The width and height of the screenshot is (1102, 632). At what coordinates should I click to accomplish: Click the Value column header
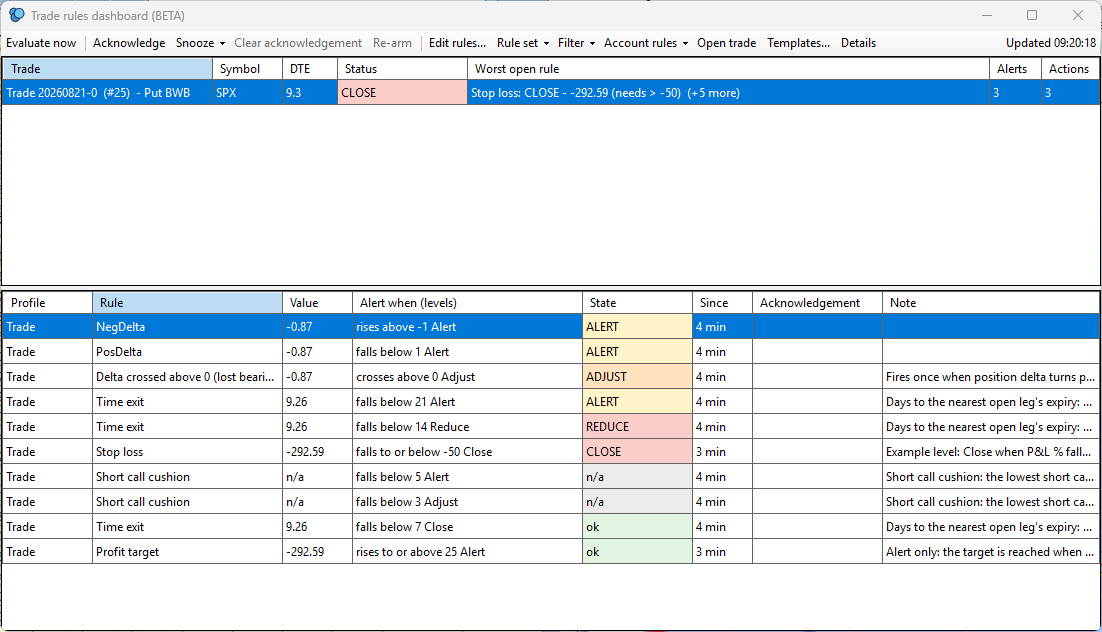click(317, 303)
